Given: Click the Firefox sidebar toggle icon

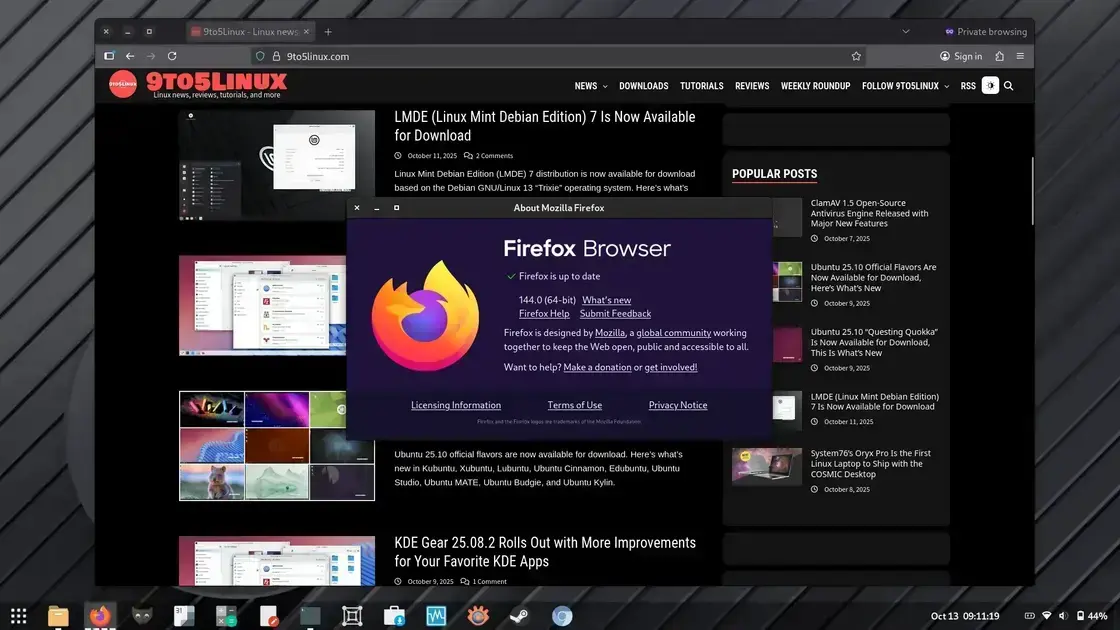Looking at the screenshot, I should [109, 56].
